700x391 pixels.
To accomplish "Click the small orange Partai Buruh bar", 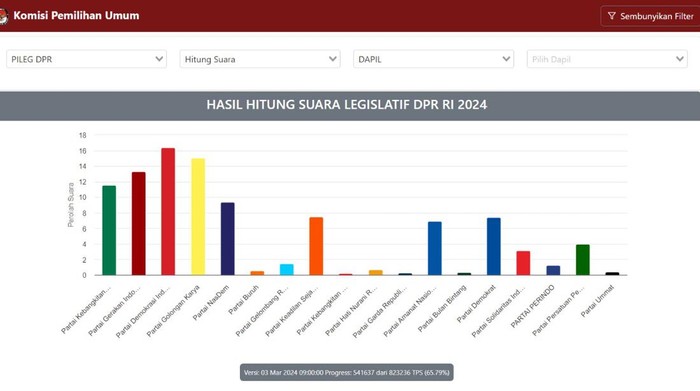I will (x=257, y=273).
